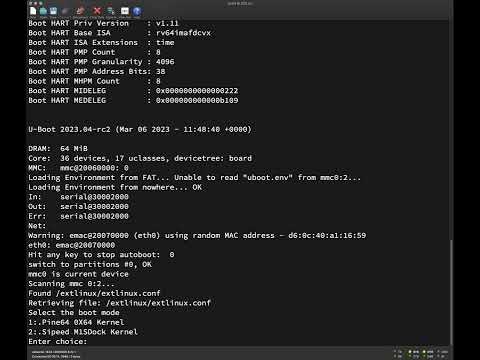Click the 'Boot HART PMP Count' line
Image resolution: width=480 pixels, height=360 pixels.
pyautogui.click(x=94, y=51)
